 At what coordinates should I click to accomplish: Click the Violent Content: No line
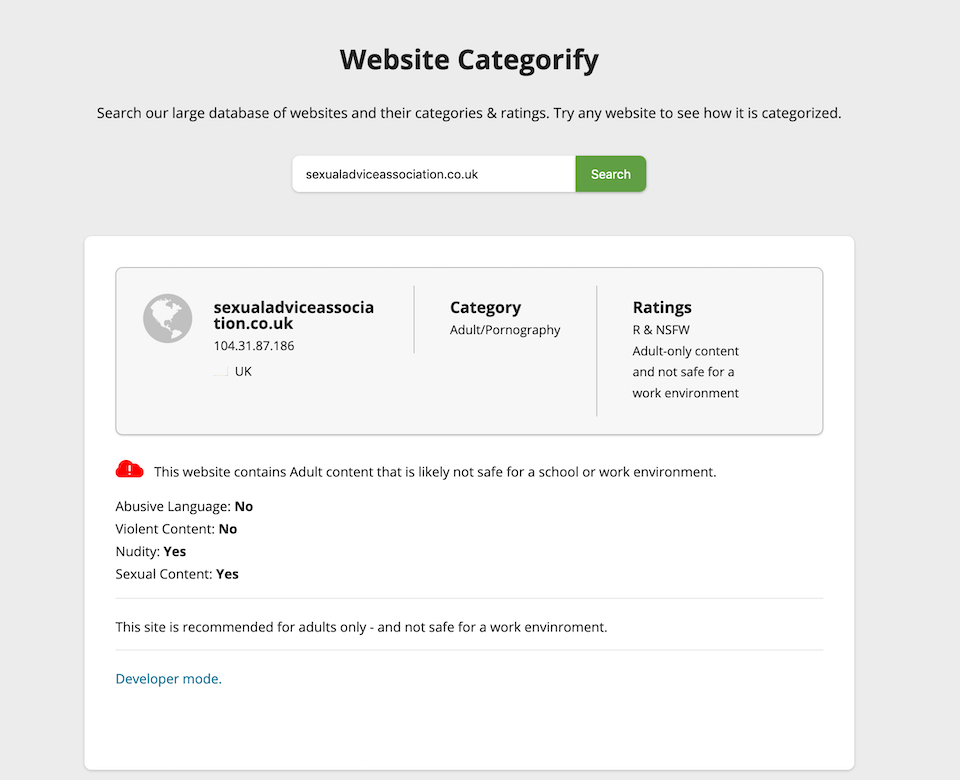(176, 529)
